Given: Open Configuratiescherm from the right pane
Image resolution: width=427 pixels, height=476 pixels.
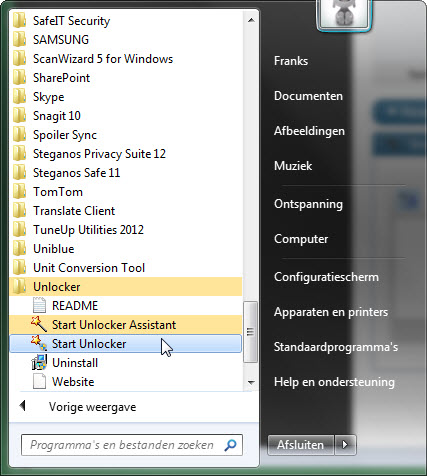Looking at the screenshot, I should click(x=326, y=277).
